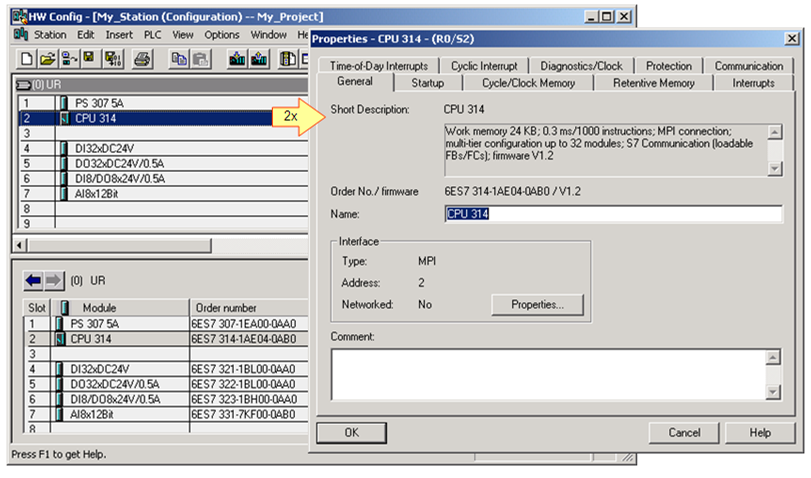Click the Print toolbar icon
This screenshot has width=811, height=478.
142,59
